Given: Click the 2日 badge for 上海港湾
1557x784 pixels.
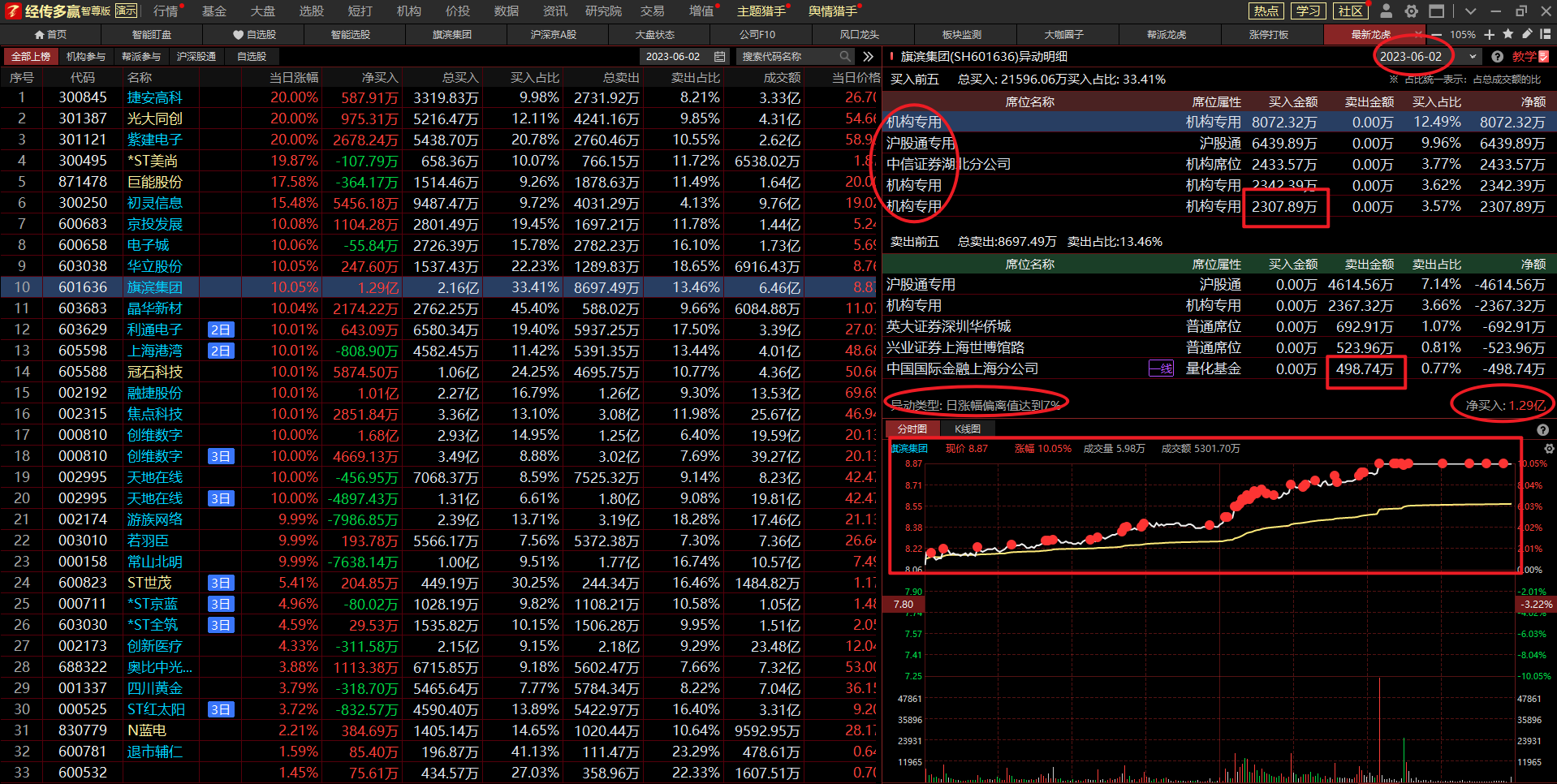Looking at the screenshot, I should 221,351.
